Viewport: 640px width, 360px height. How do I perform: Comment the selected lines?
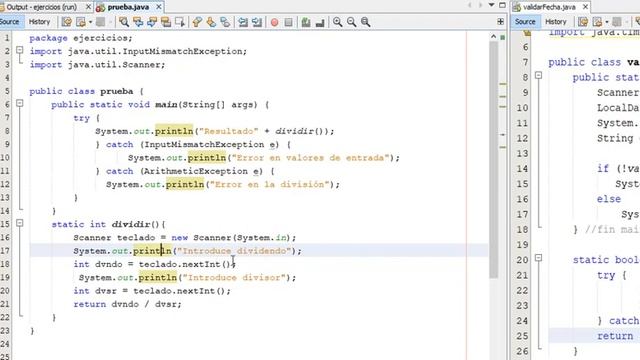click(x=306, y=22)
